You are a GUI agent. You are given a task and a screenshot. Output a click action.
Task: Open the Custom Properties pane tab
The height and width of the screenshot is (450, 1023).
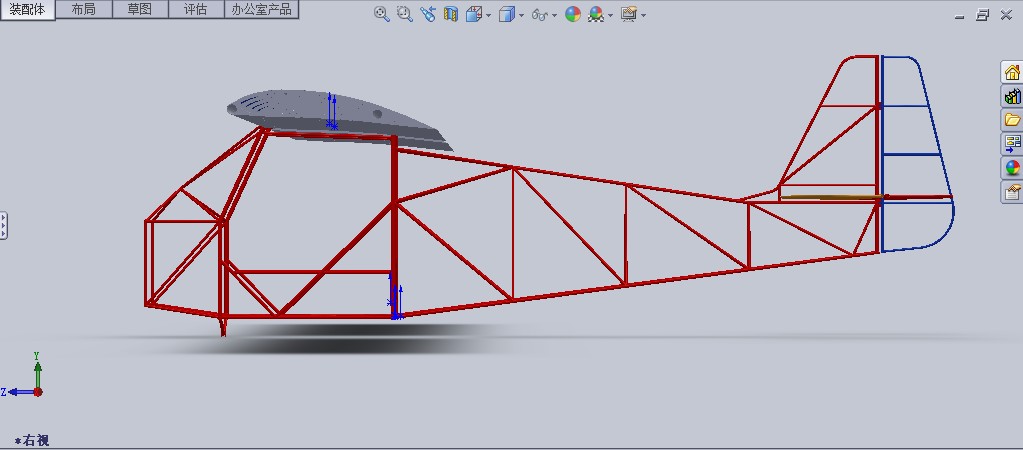point(1012,192)
